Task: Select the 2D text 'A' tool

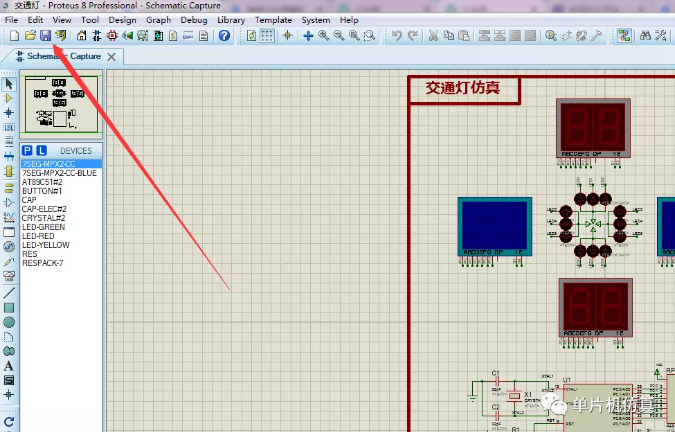Action: pyautogui.click(x=9, y=366)
